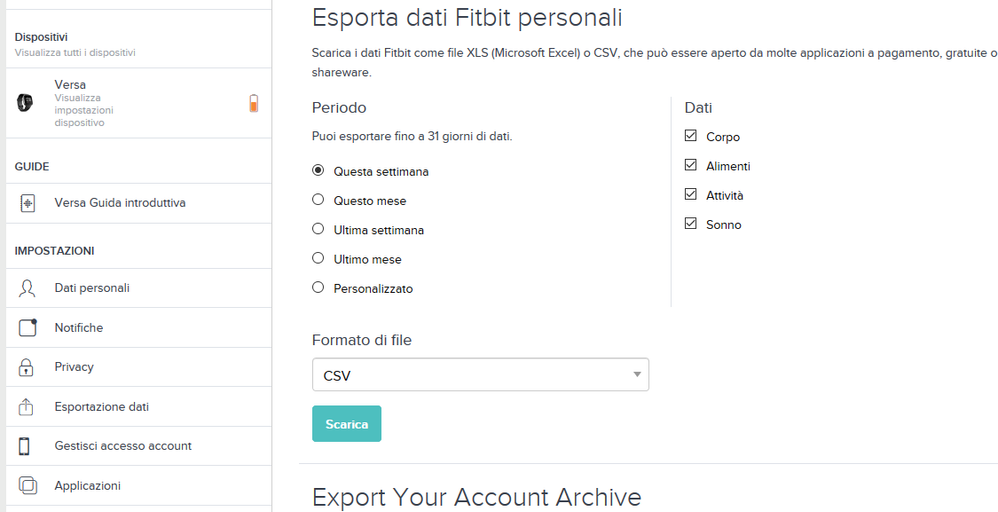Click the Scarica download button
Viewport: 998px width, 512px height.
point(346,423)
